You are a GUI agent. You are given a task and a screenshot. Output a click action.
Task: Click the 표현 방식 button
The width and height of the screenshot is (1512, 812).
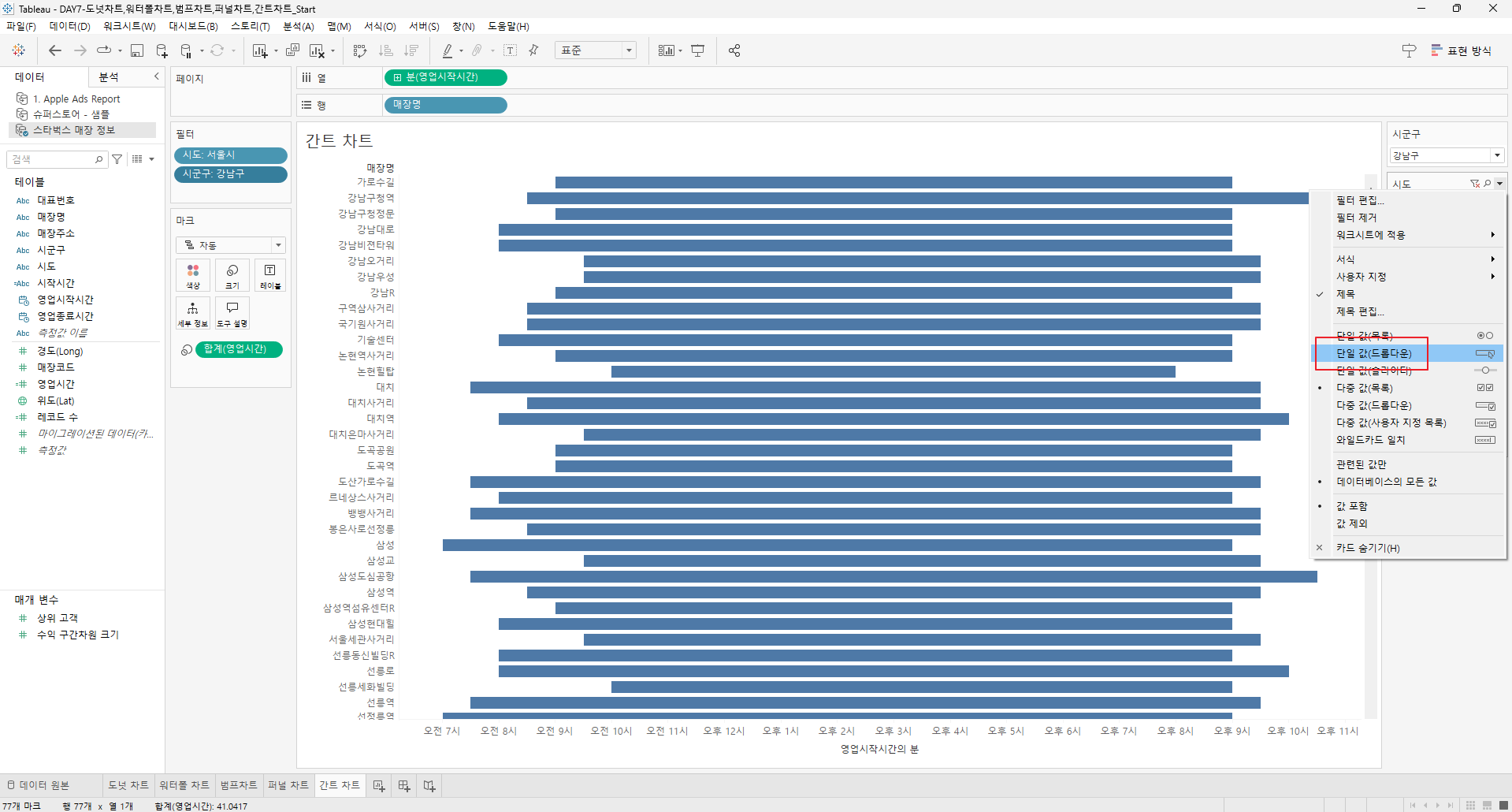[x=1462, y=50]
